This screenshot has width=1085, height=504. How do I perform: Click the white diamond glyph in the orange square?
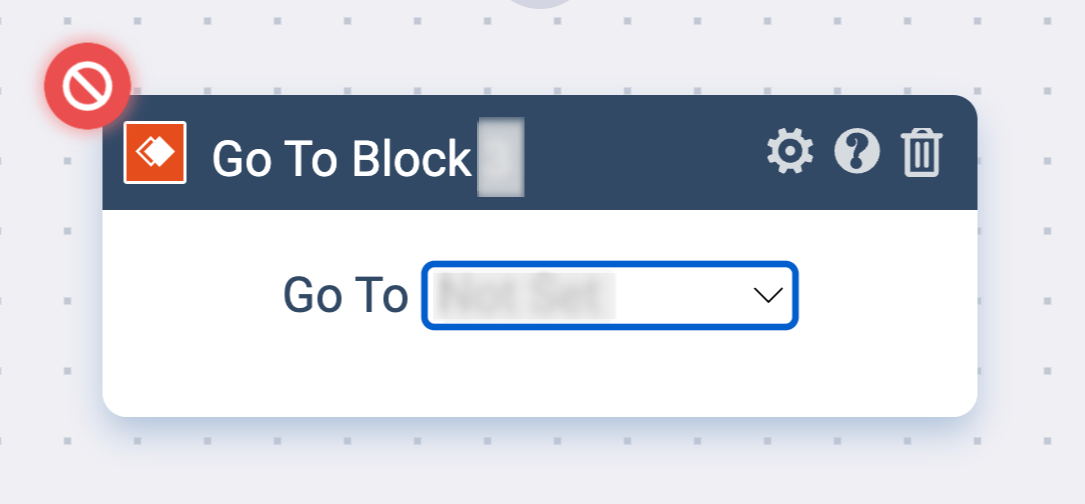pyautogui.click(x=155, y=152)
